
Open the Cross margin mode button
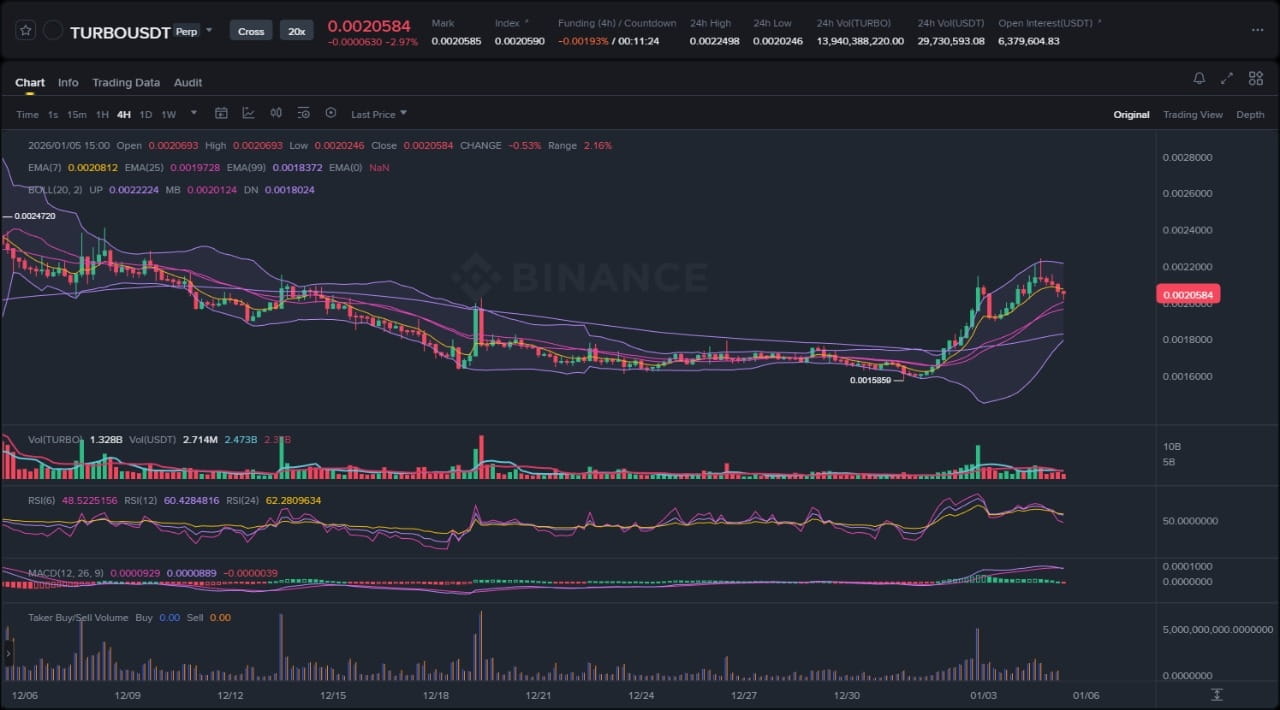251,31
